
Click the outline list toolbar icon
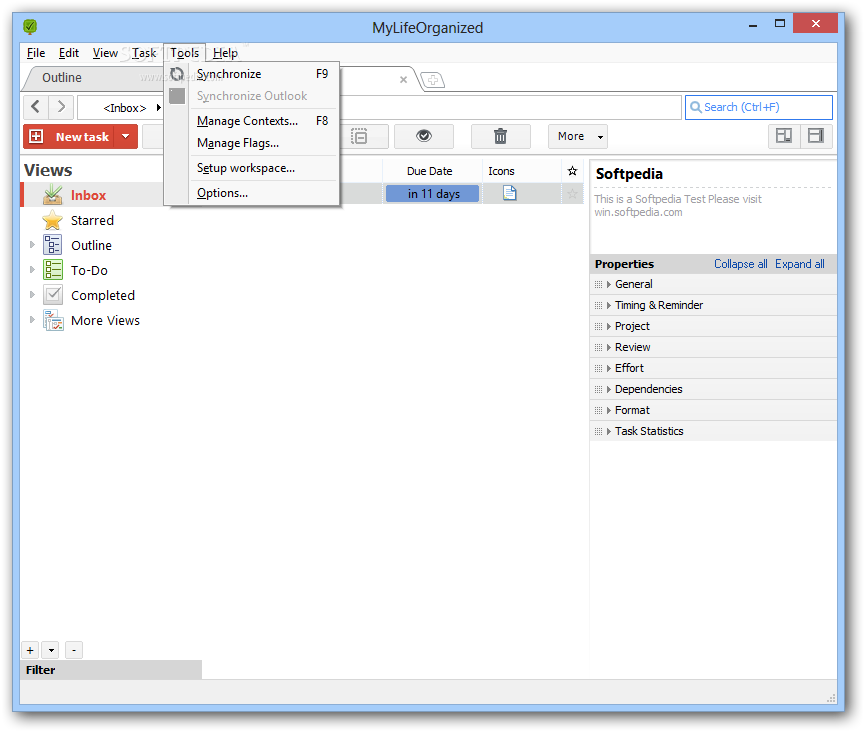359,136
